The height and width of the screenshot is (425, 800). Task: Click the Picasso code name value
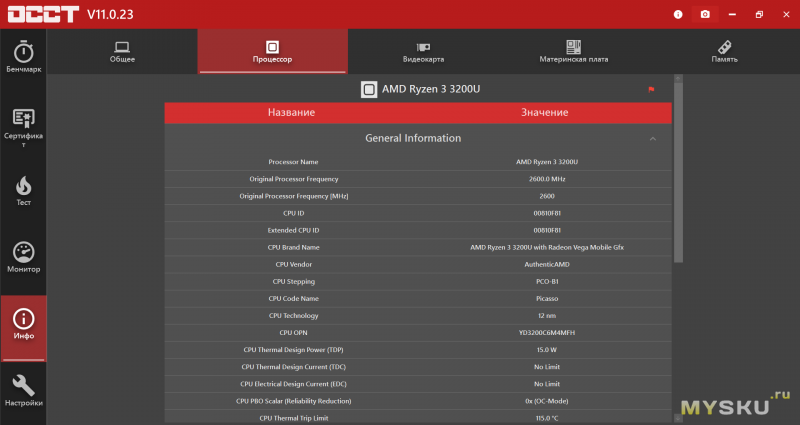(x=547, y=298)
